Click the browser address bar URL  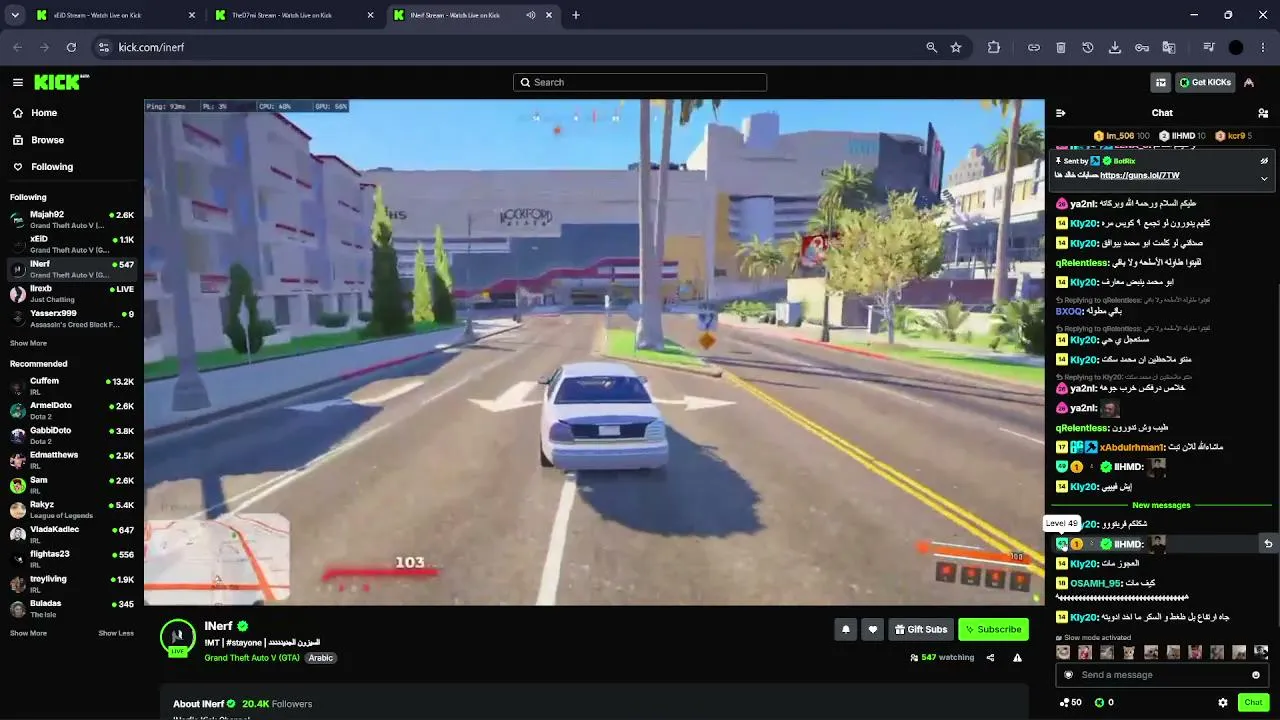151,47
